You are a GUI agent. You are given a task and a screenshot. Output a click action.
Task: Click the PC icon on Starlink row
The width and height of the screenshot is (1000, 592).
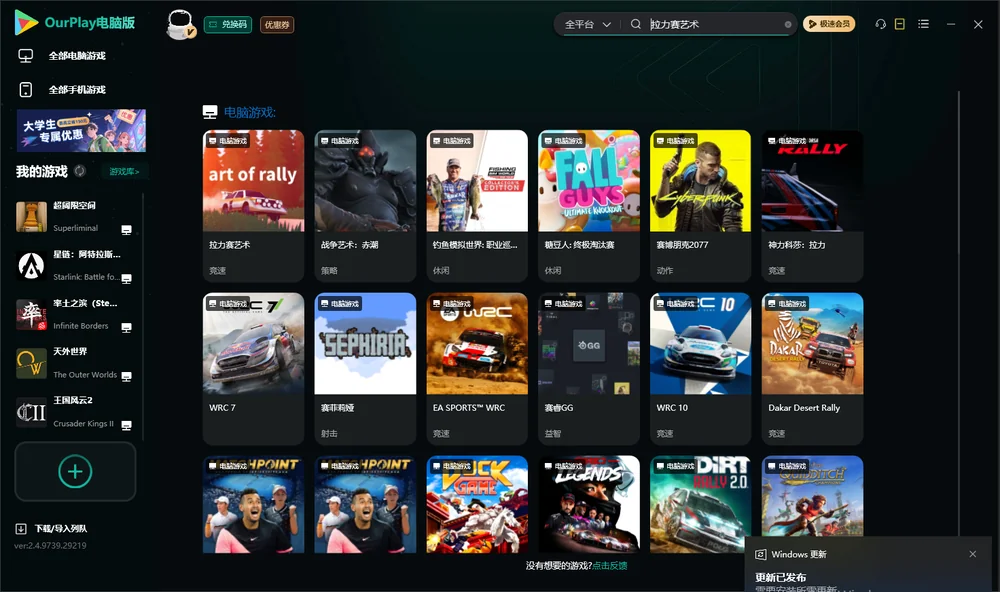coord(126,279)
